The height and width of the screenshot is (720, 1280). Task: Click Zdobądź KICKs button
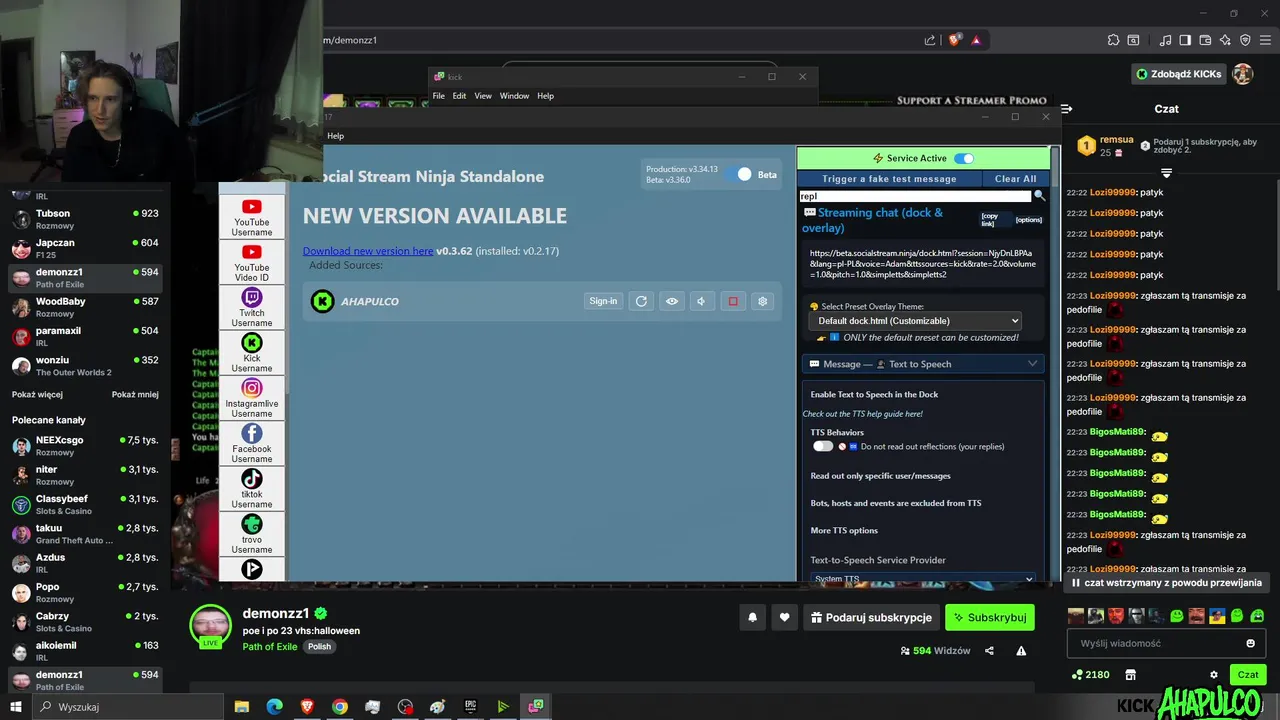coord(1178,74)
